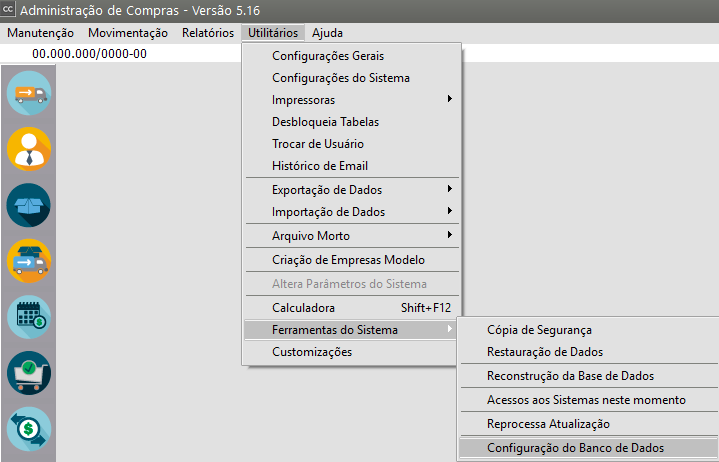
Task: Select Trocar de Usuário option
Action: [311, 144]
